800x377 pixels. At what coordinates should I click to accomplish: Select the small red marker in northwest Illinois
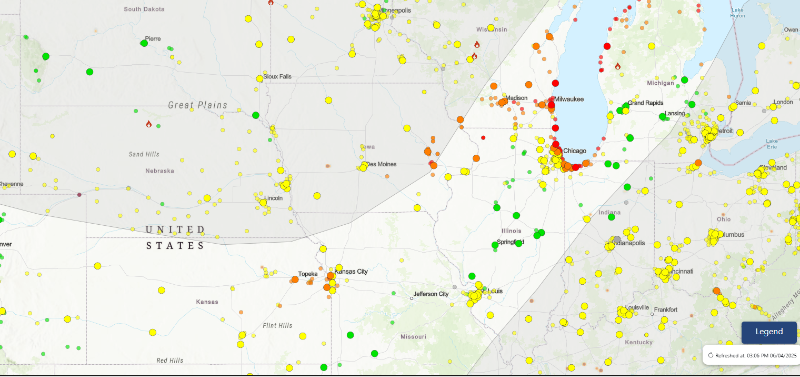coord(483,138)
